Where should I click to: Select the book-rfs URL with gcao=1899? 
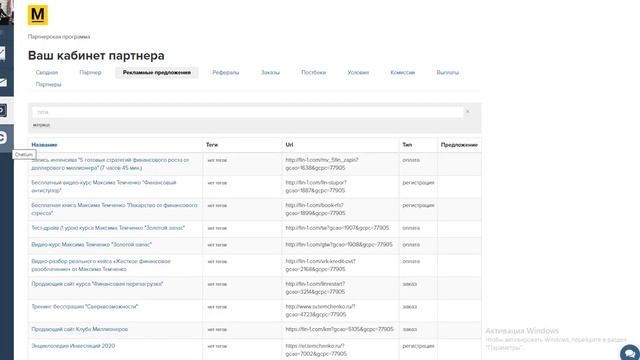pyautogui.click(x=316, y=209)
